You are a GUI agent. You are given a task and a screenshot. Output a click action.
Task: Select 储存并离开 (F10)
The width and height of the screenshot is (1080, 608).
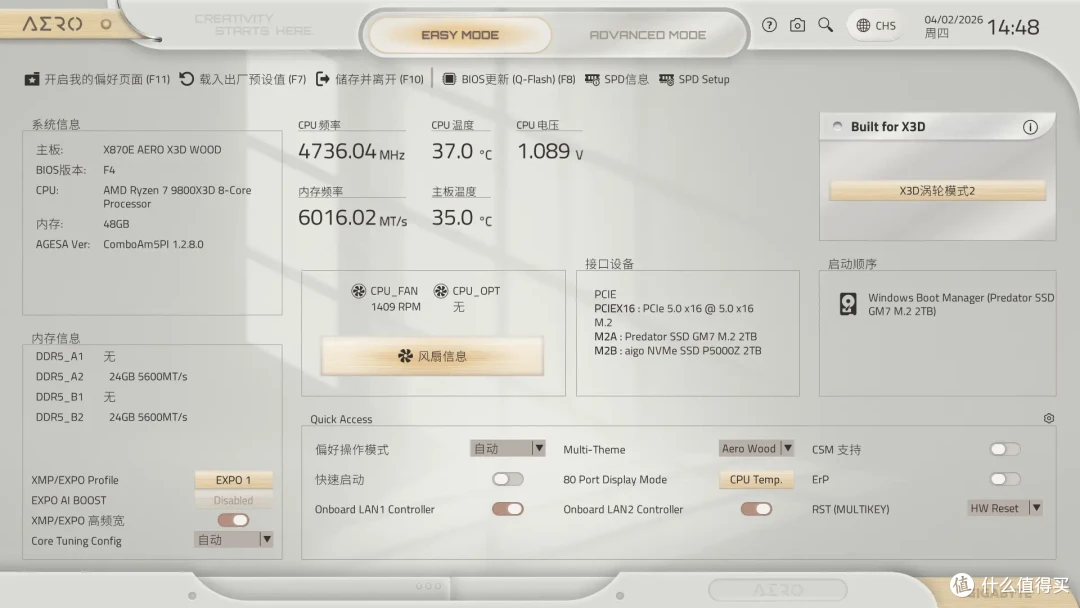370,79
